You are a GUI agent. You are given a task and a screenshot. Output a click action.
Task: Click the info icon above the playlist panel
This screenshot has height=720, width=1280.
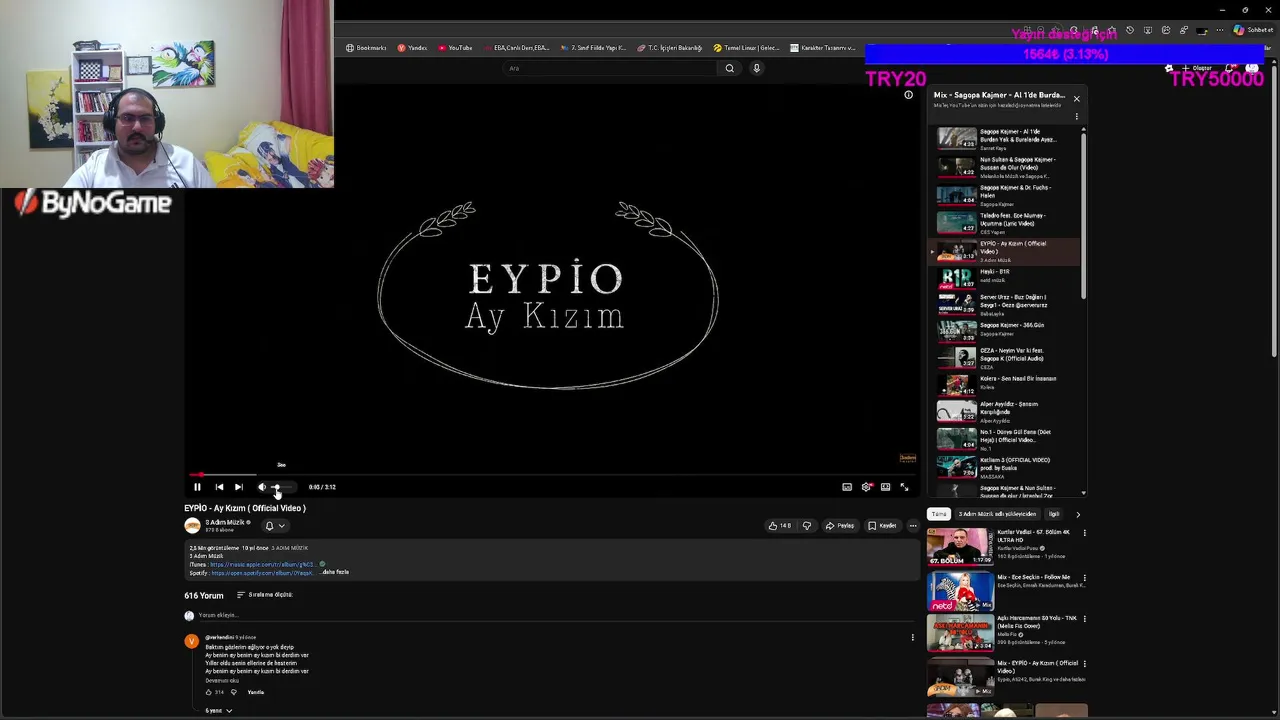click(x=908, y=95)
